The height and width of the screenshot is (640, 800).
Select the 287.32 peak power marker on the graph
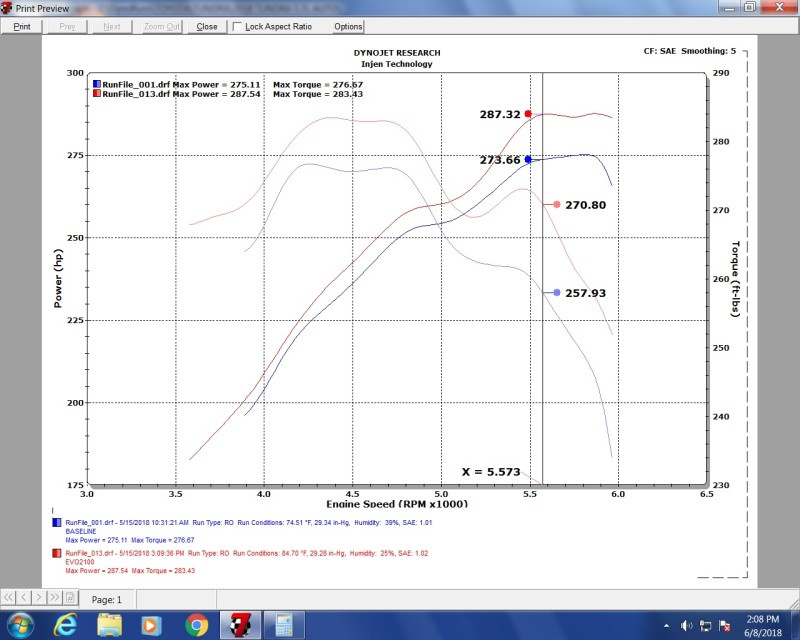(x=528, y=115)
